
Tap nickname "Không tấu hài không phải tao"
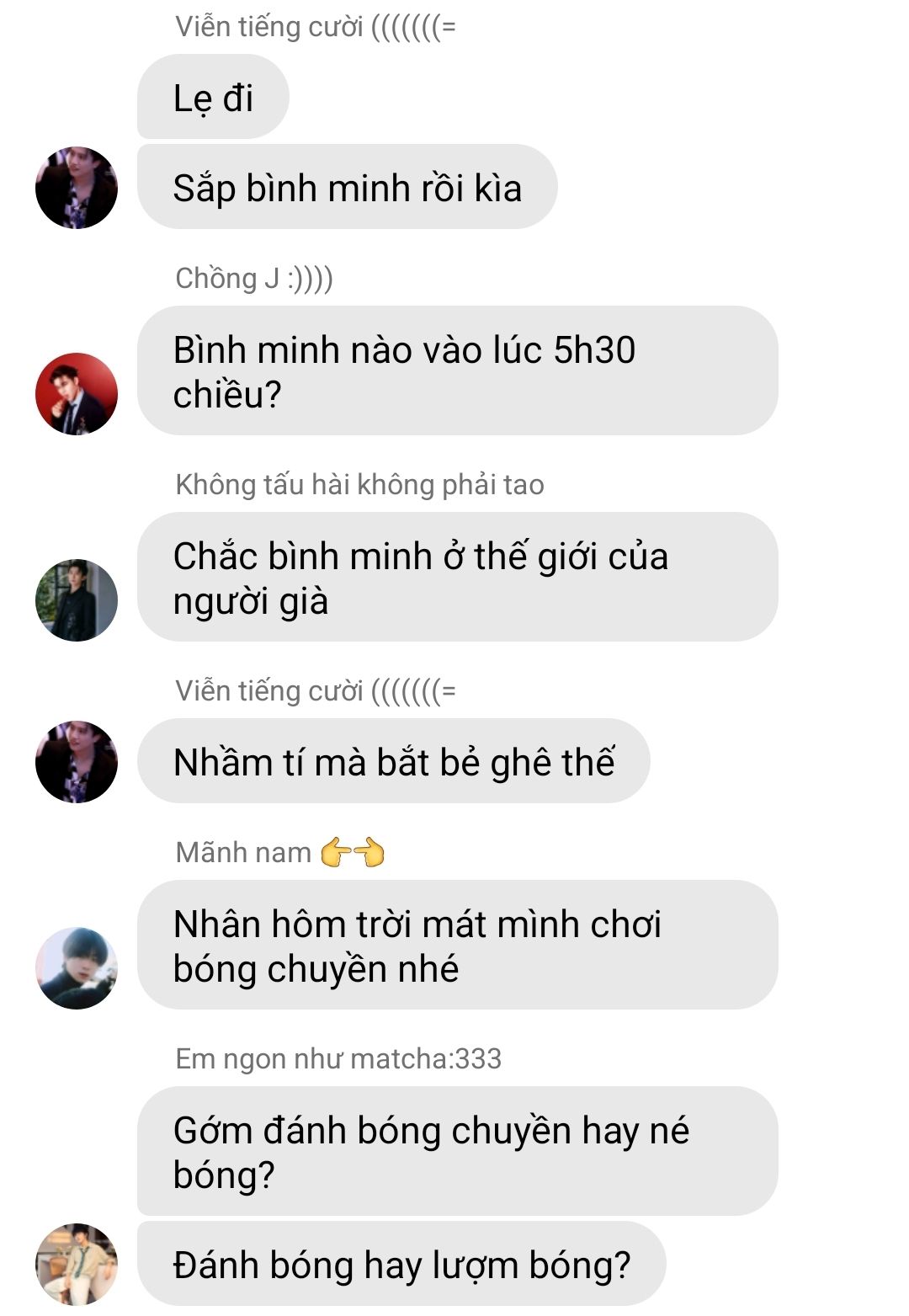359,485
